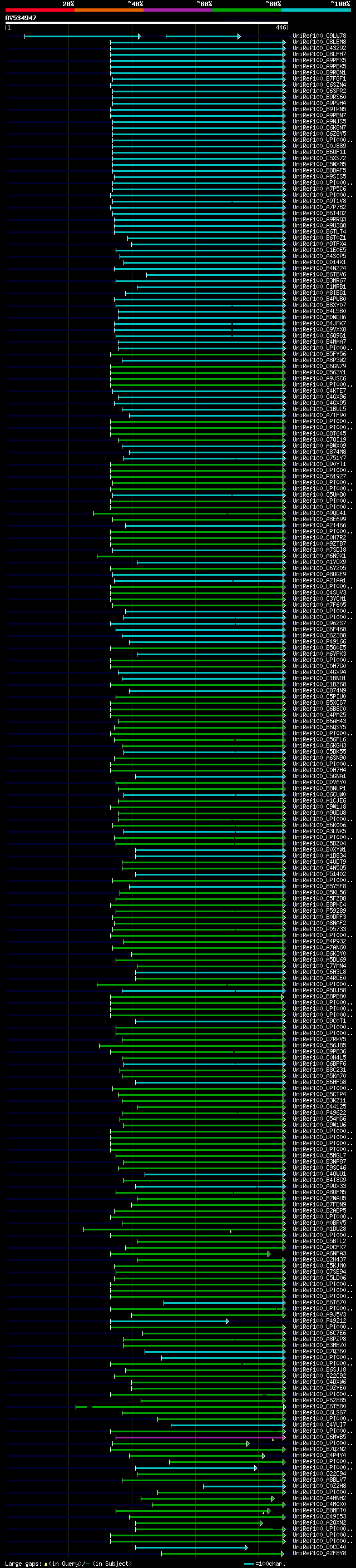Select the UniRef100_A9U3Q8 label
This screenshot has height=1568, width=356.
pos(319,226)
